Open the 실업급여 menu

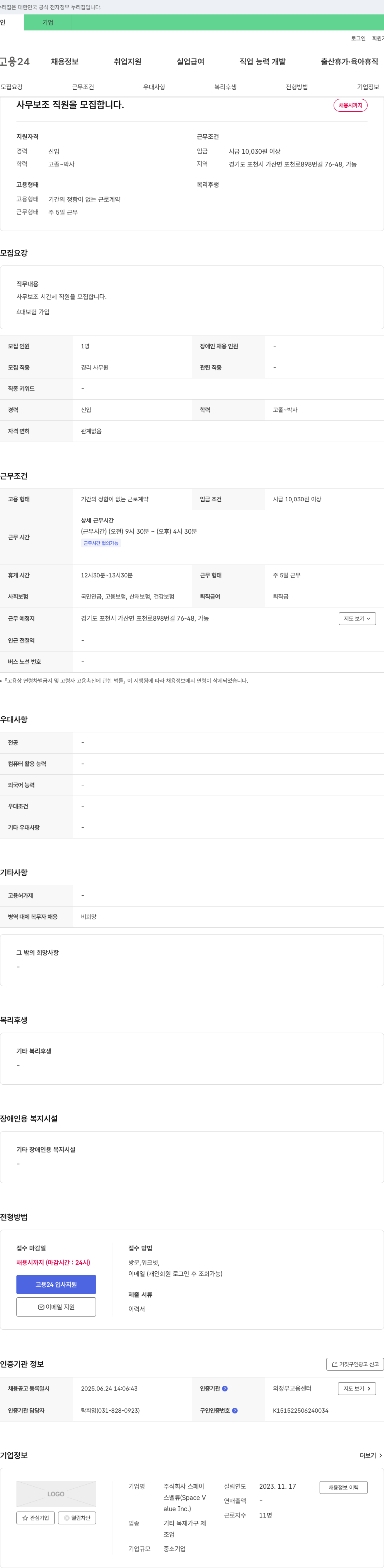190,62
